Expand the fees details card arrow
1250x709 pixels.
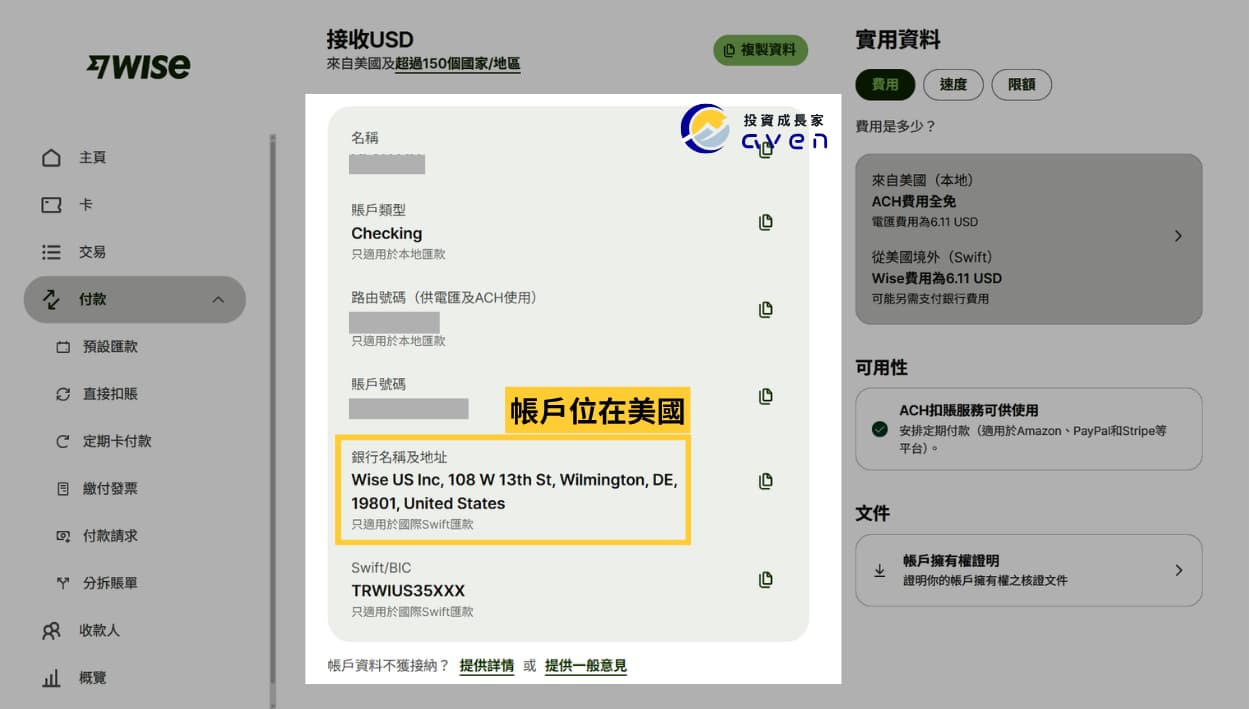pos(1178,237)
